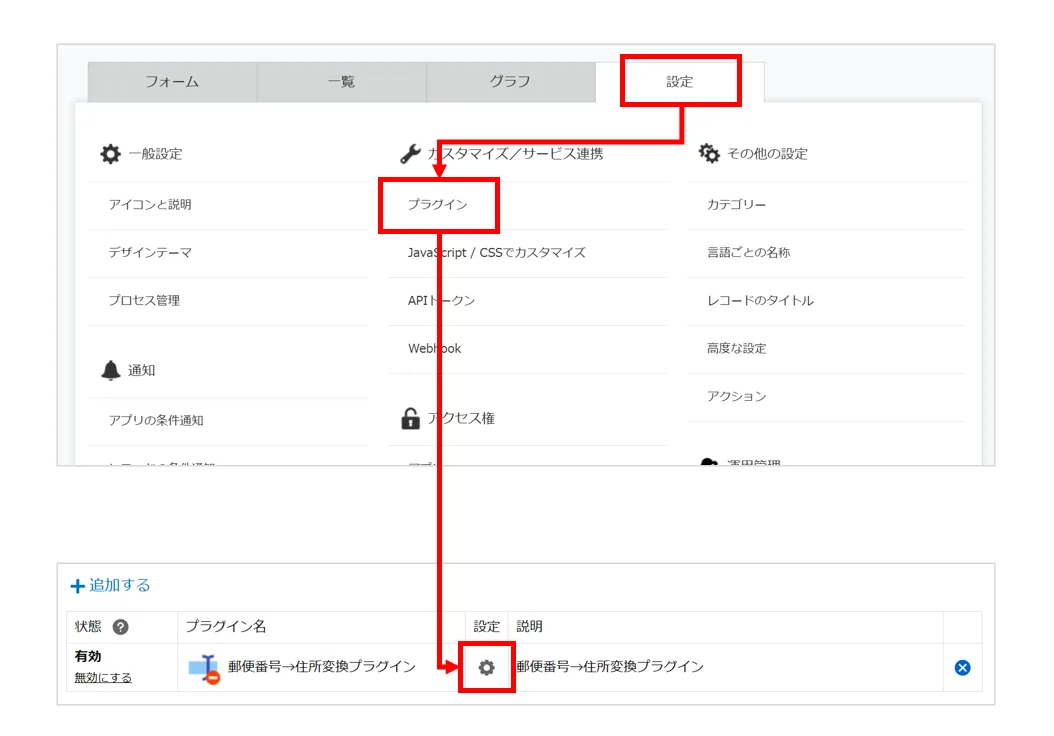Open the Webhook settings
1054x736 pixels.
click(x=435, y=348)
